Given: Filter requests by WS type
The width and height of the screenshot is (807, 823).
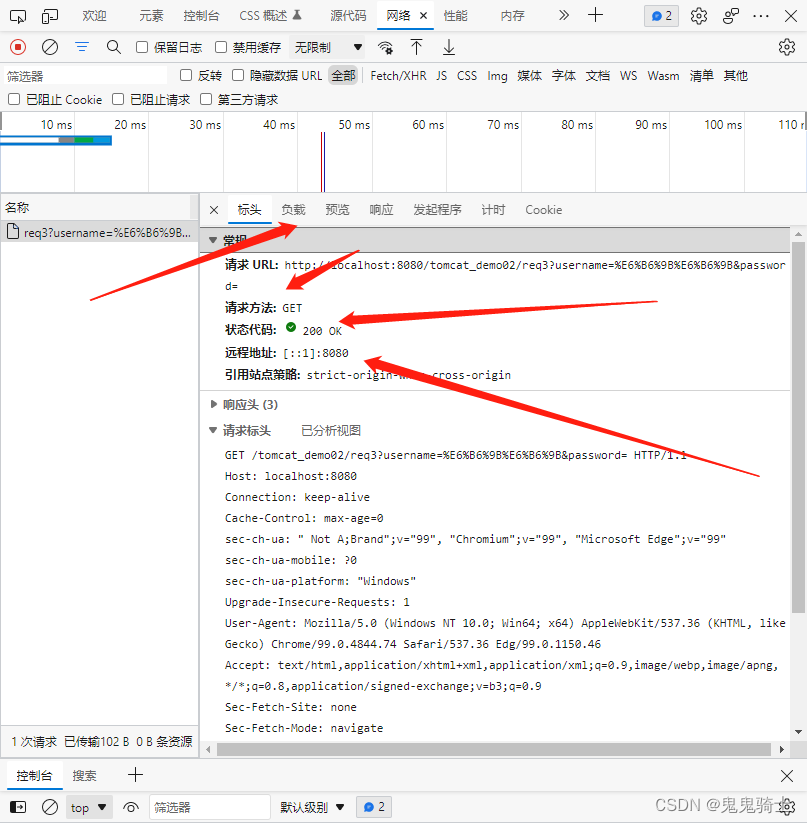Looking at the screenshot, I should coord(628,76).
